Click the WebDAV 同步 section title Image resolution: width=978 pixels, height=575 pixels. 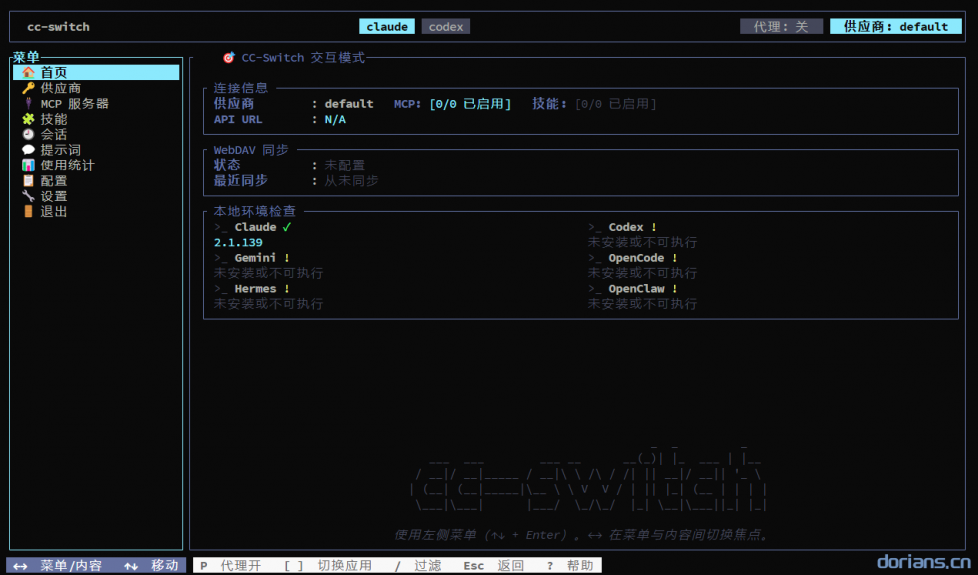(x=251, y=150)
